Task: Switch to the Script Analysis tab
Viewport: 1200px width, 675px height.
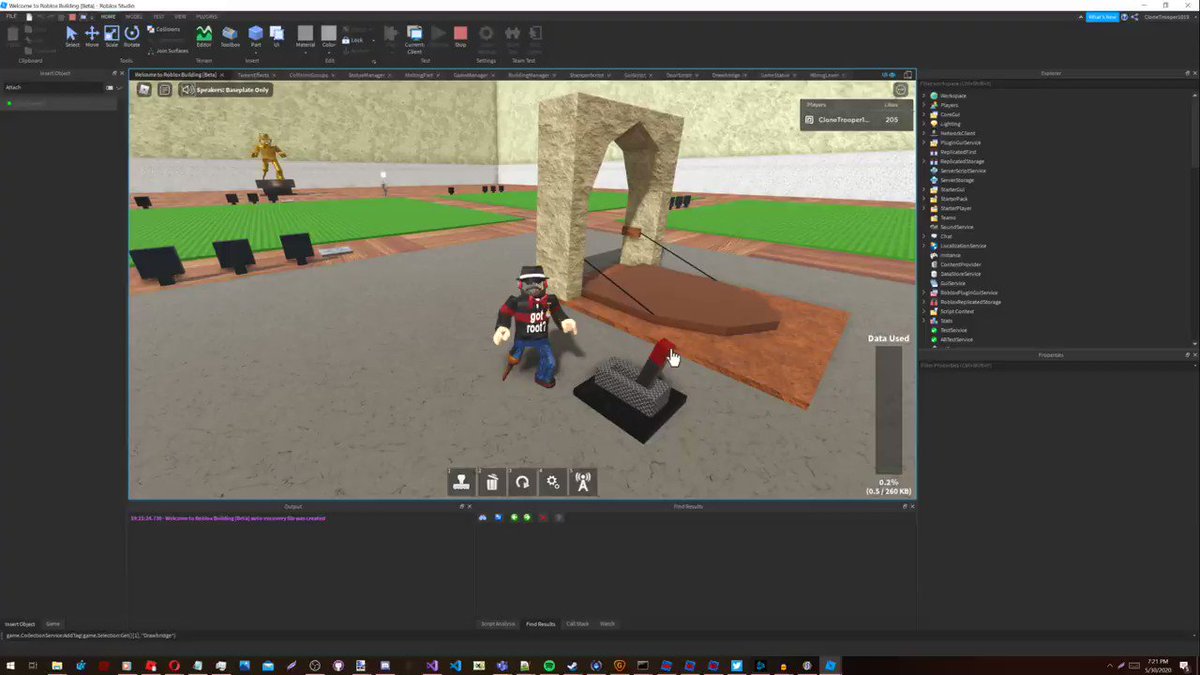Action: [498, 624]
